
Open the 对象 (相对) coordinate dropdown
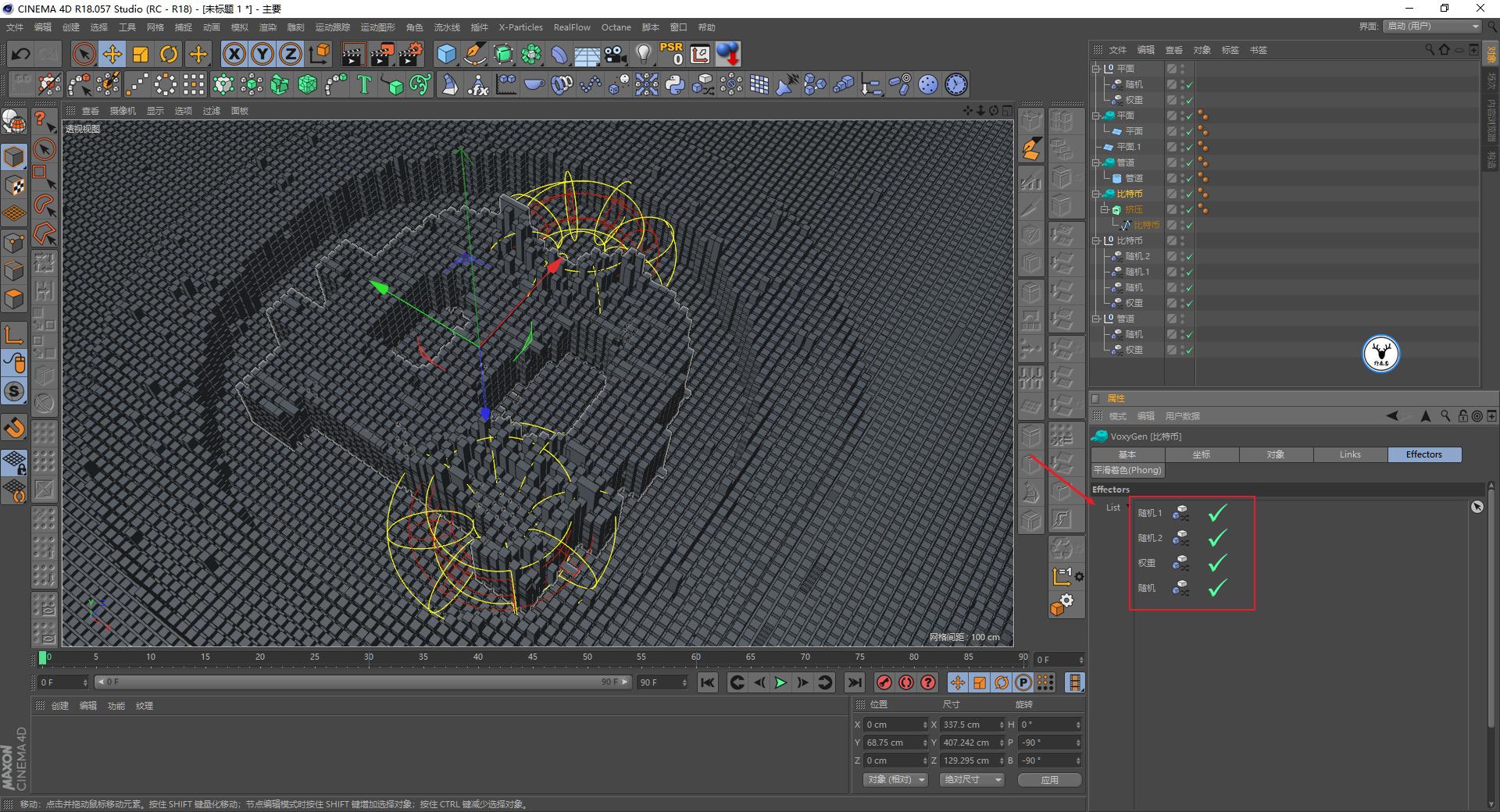point(895,779)
